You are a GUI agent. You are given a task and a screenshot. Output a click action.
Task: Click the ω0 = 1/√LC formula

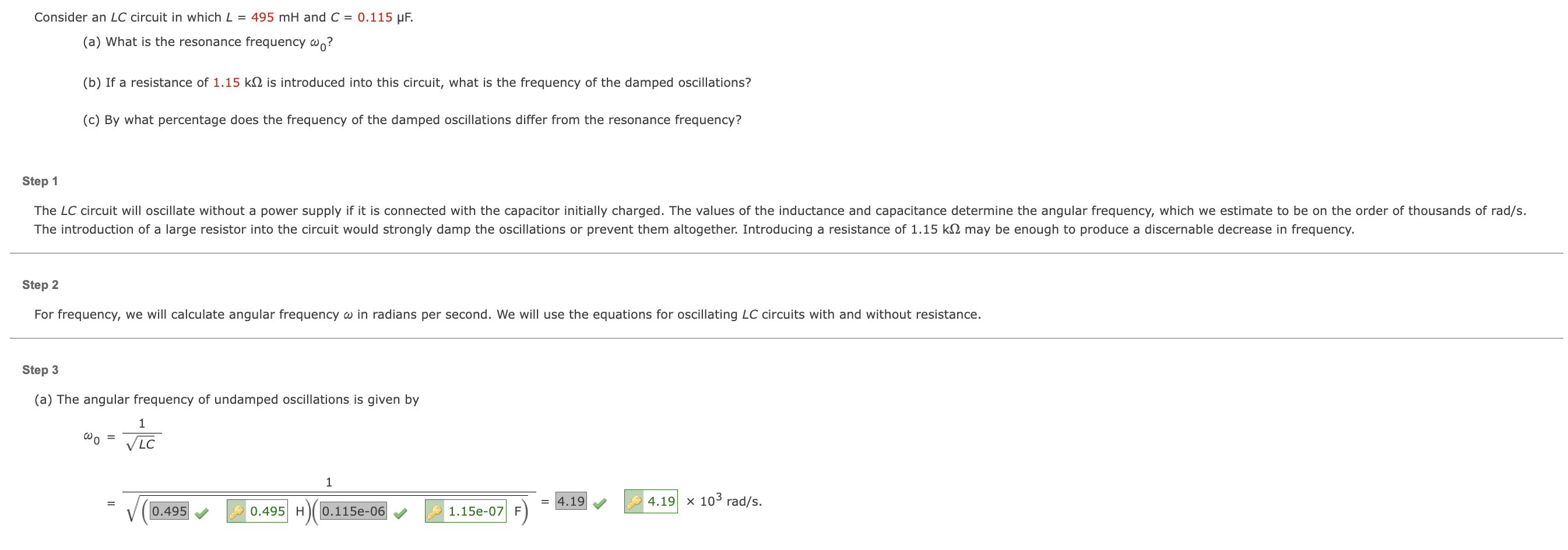click(122, 435)
